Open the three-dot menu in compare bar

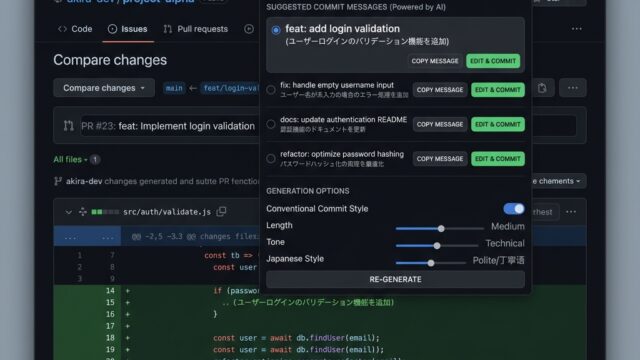(x=573, y=88)
